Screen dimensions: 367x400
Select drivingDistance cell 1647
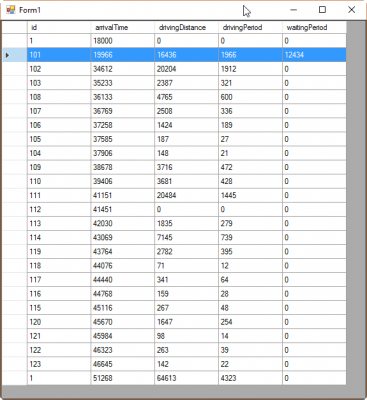point(187,322)
